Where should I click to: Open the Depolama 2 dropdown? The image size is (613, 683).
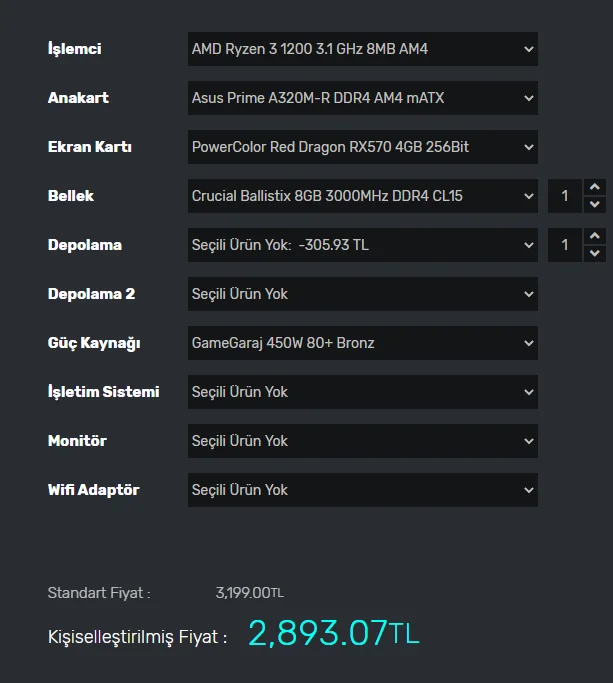click(x=362, y=294)
